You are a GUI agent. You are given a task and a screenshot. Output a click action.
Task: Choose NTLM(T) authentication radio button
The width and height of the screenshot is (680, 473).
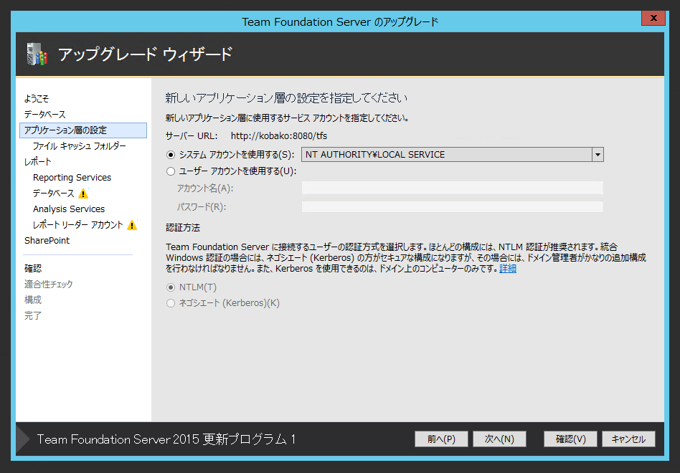(x=171, y=287)
